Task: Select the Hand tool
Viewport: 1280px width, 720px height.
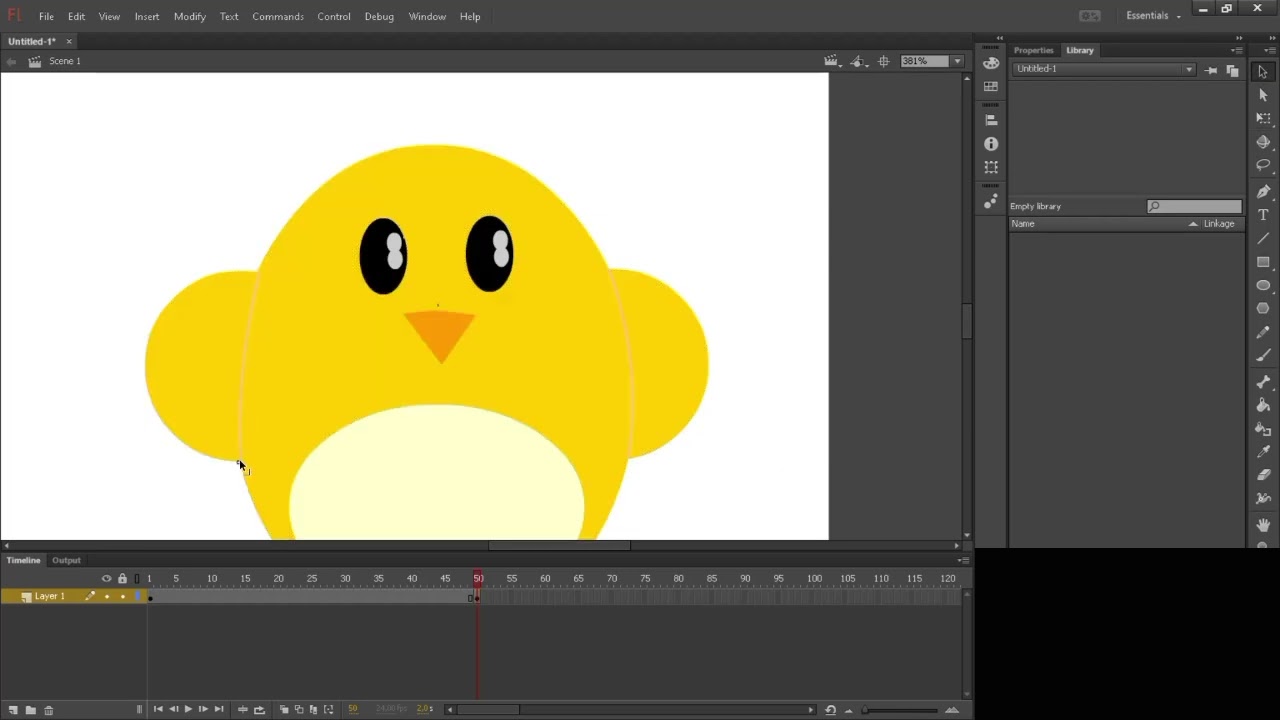Action: (1263, 524)
